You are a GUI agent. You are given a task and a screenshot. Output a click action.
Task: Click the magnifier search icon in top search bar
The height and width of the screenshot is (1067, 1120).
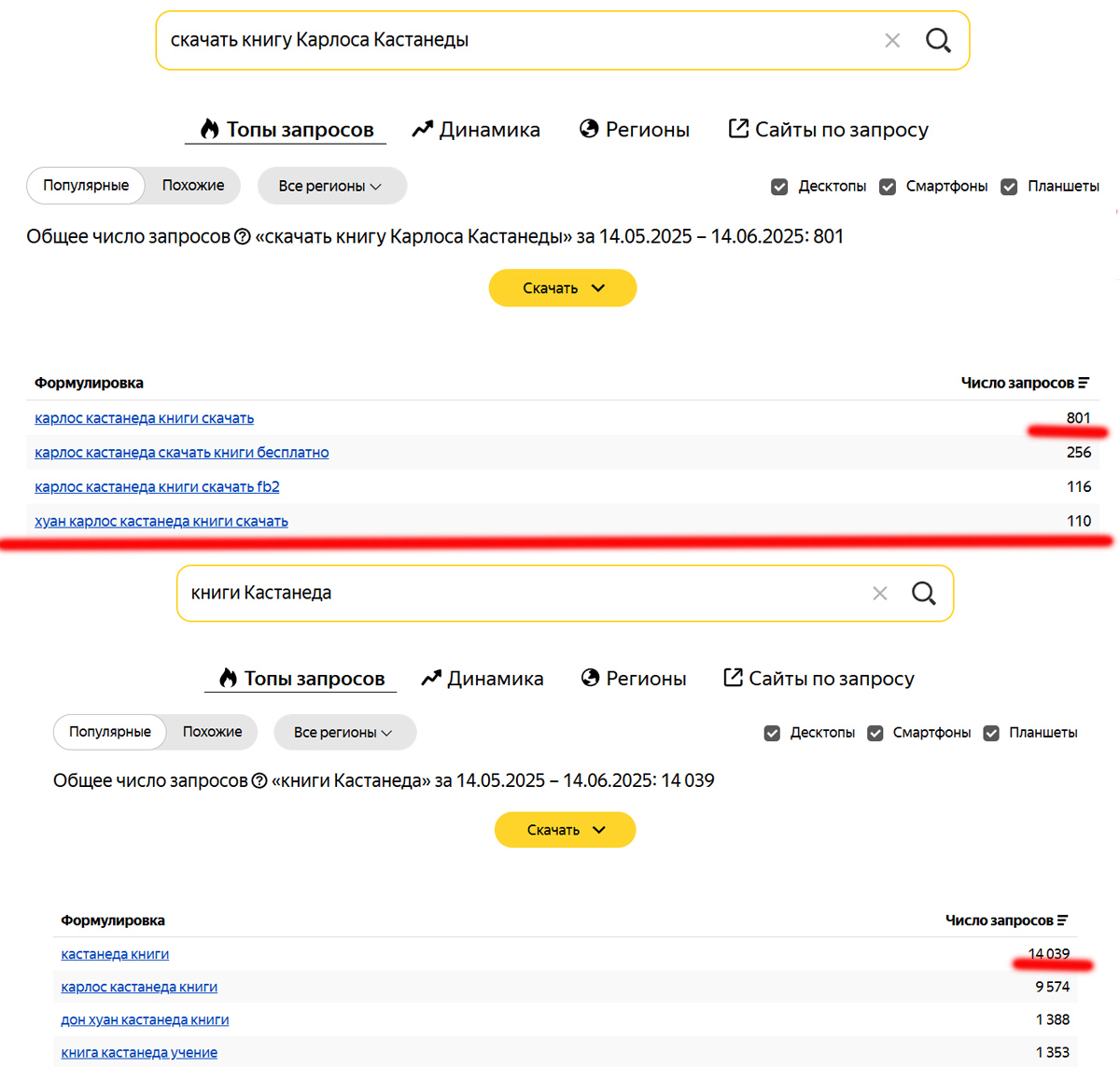tap(938, 40)
